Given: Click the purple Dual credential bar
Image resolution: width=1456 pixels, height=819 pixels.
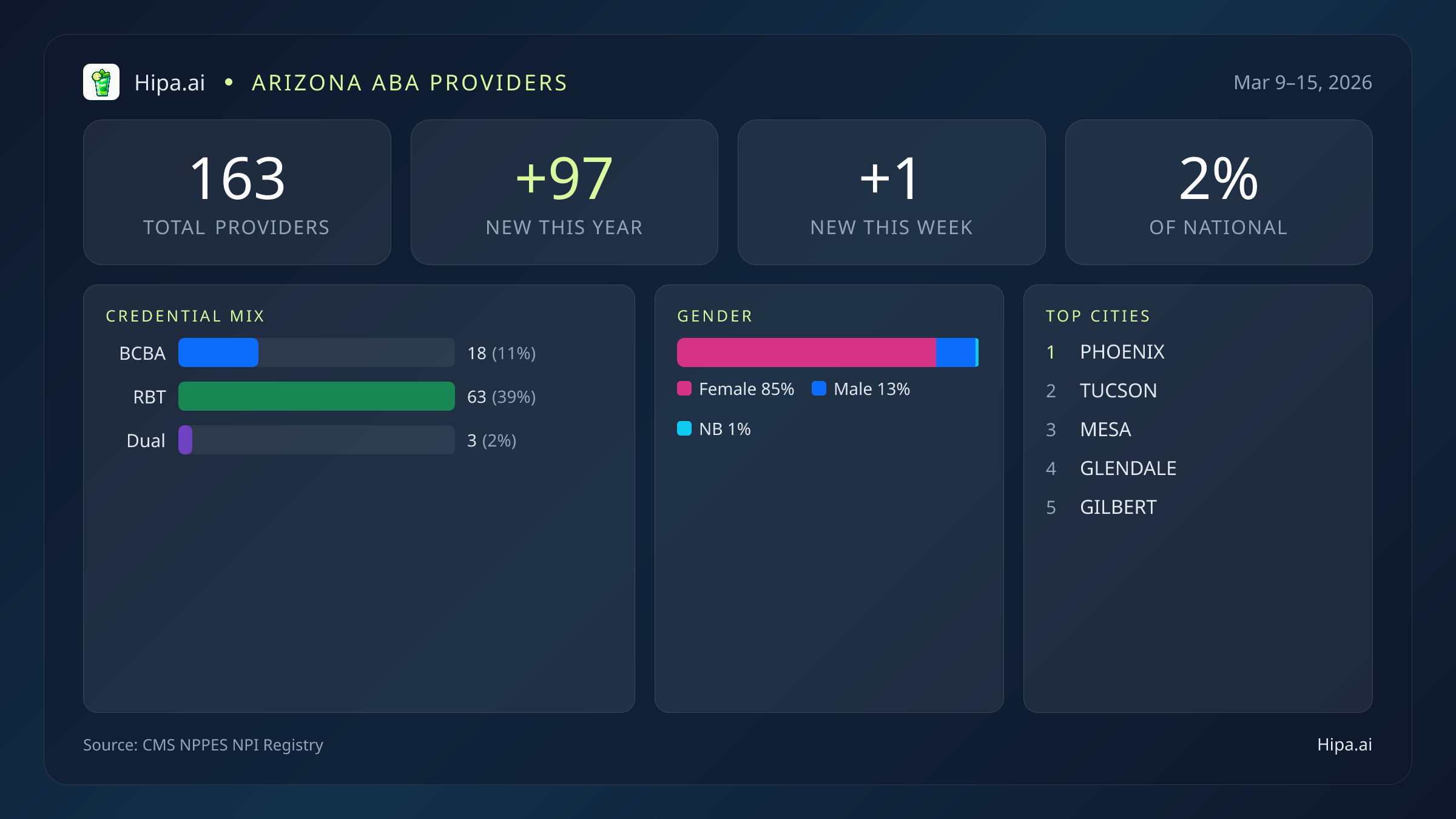Looking at the screenshot, I should (x=186, y=440).
